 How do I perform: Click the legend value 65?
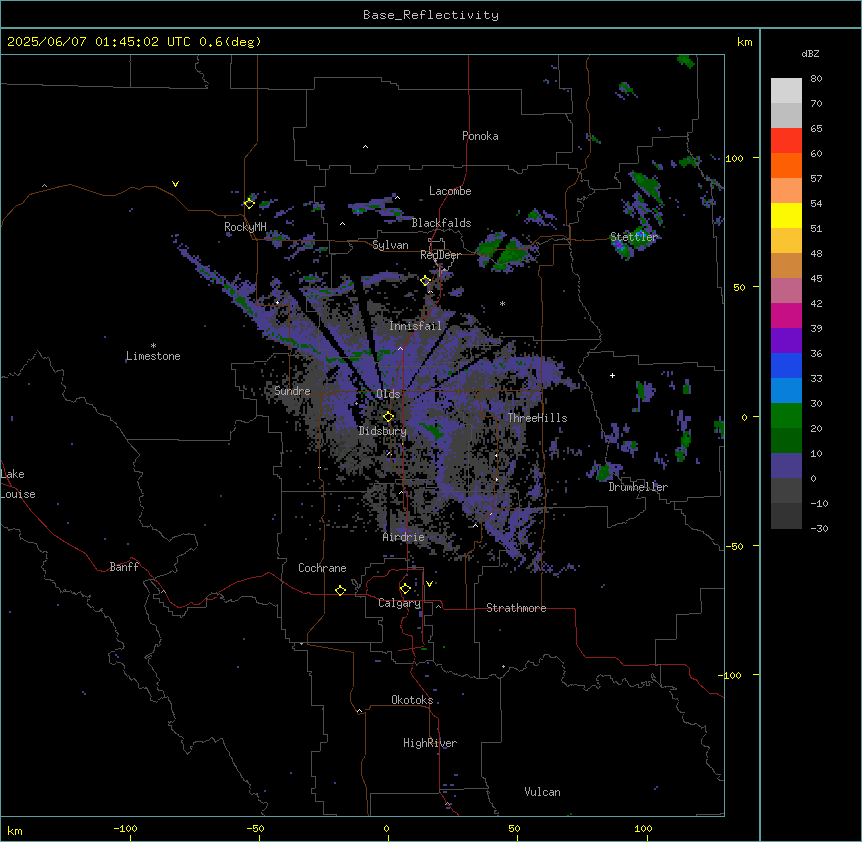pos(816,129)
